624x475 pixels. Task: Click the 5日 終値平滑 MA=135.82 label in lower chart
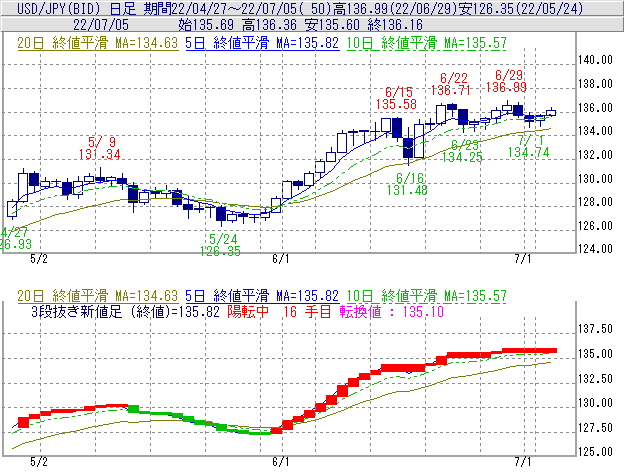pyautogui.click(x=262, y=296)
